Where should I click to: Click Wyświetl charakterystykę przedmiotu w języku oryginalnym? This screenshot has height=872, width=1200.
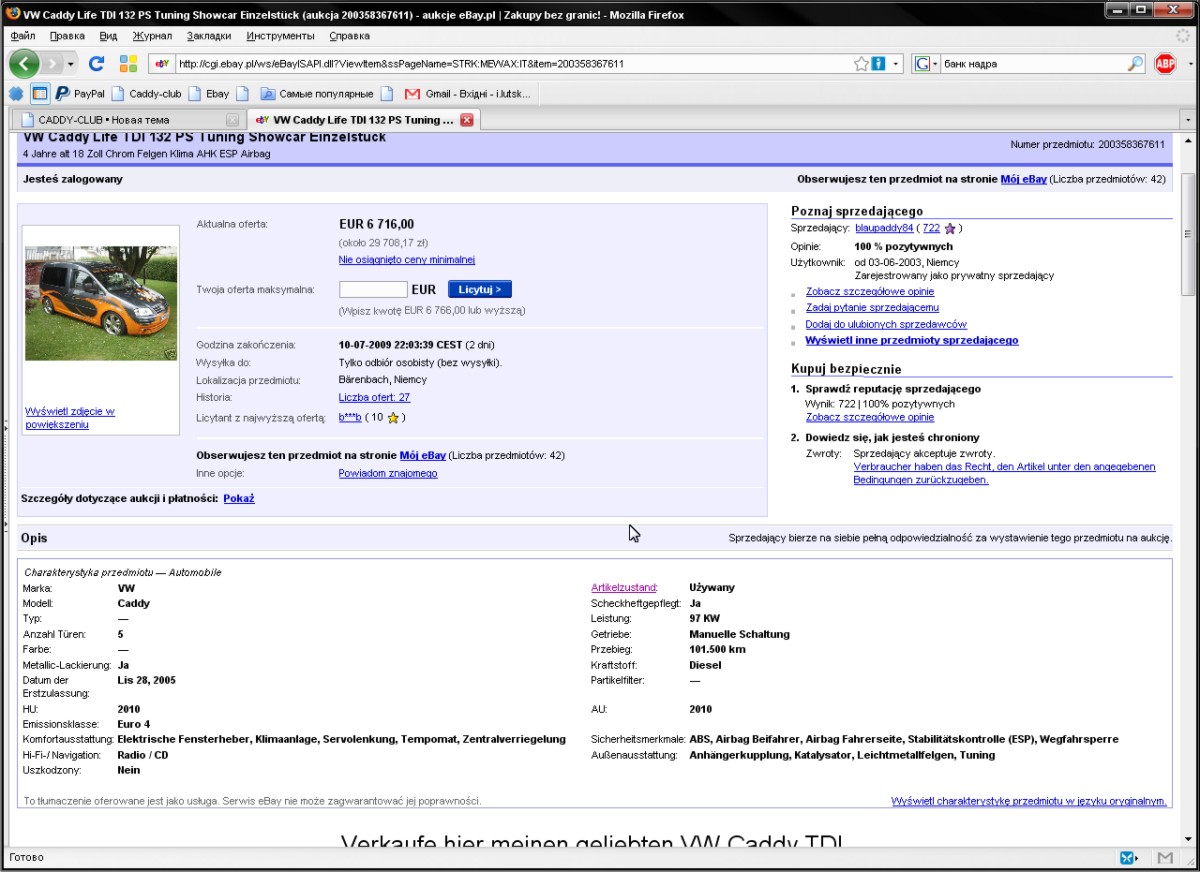pos(1029,801)
